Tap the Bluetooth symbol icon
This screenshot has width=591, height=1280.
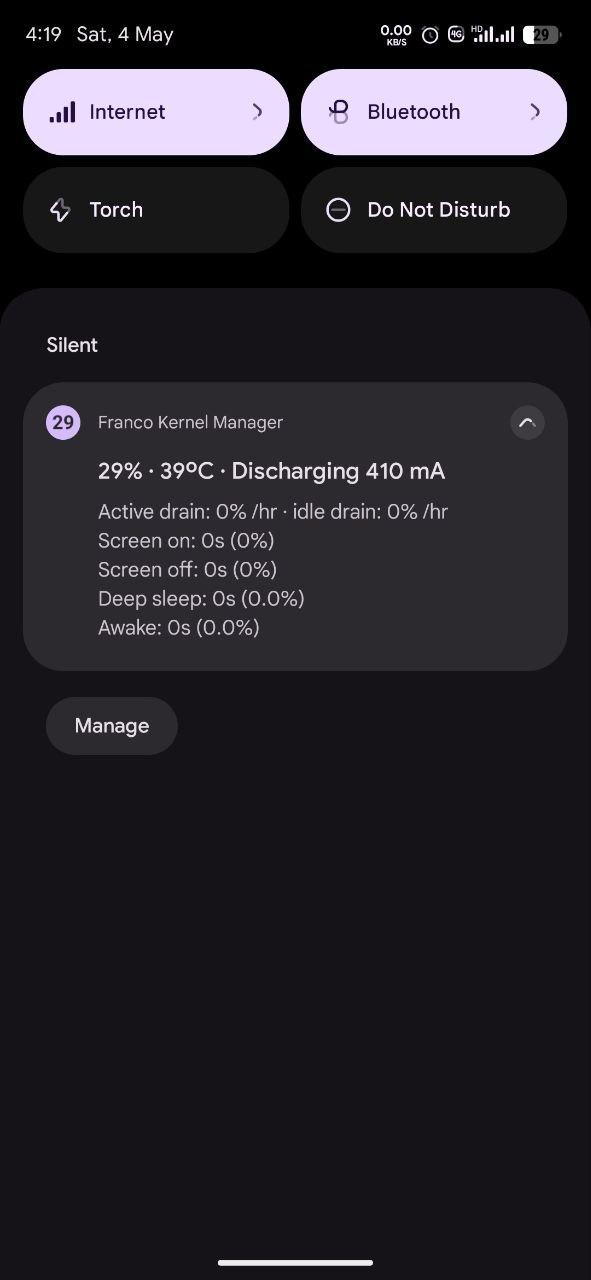339,112
